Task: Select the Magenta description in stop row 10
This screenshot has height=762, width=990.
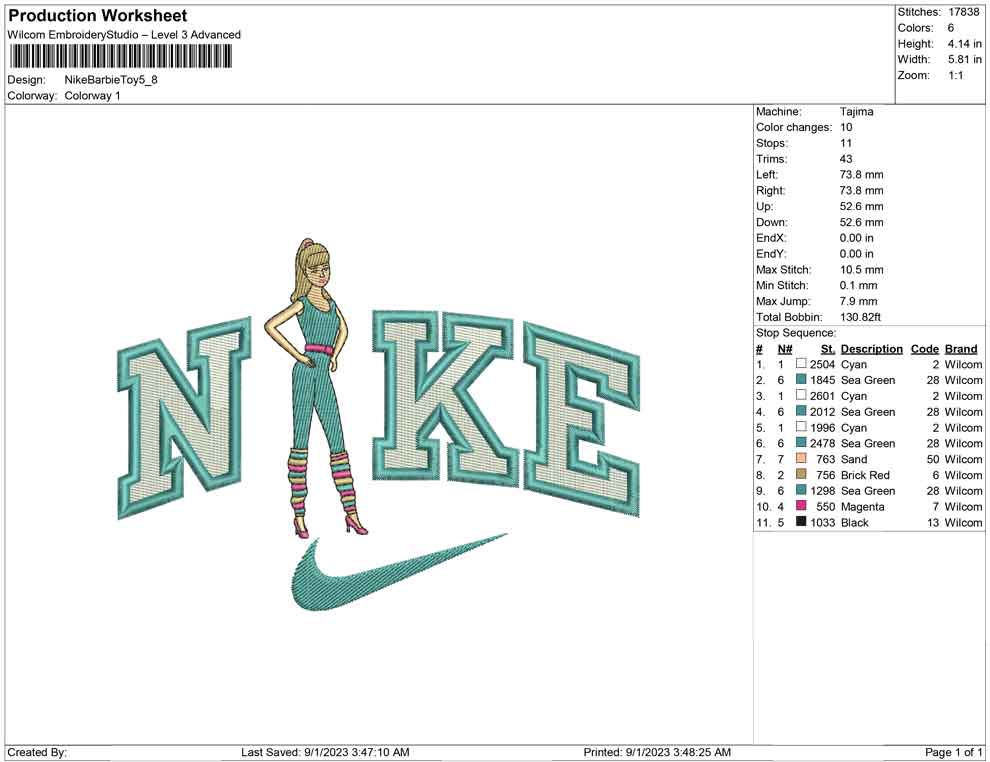Action: coord(862,507)
